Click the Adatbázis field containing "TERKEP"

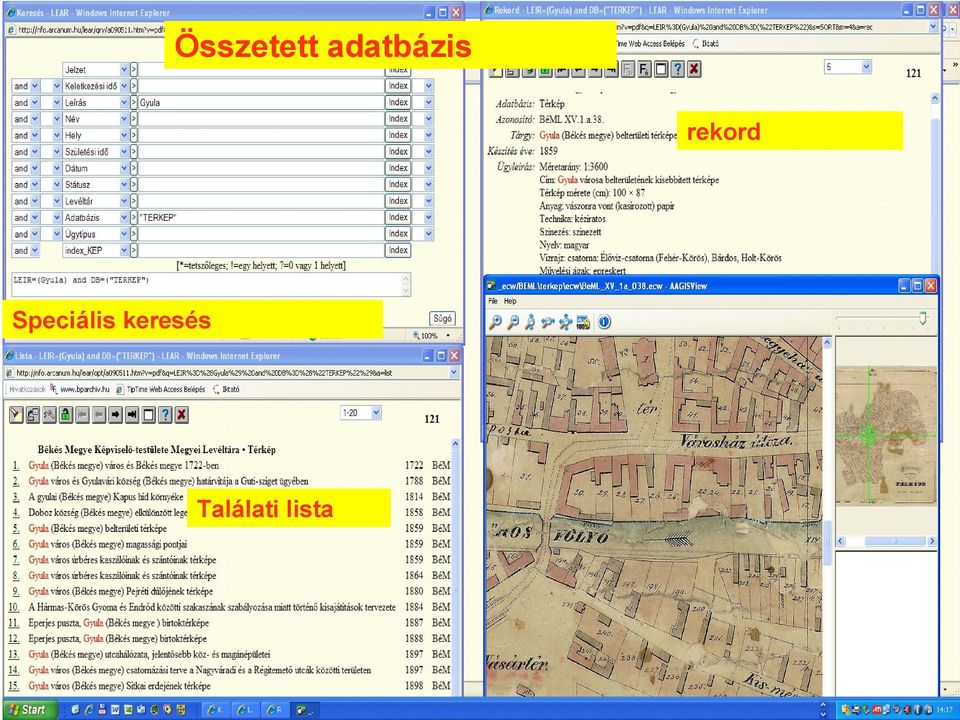(x=260, y=217)
